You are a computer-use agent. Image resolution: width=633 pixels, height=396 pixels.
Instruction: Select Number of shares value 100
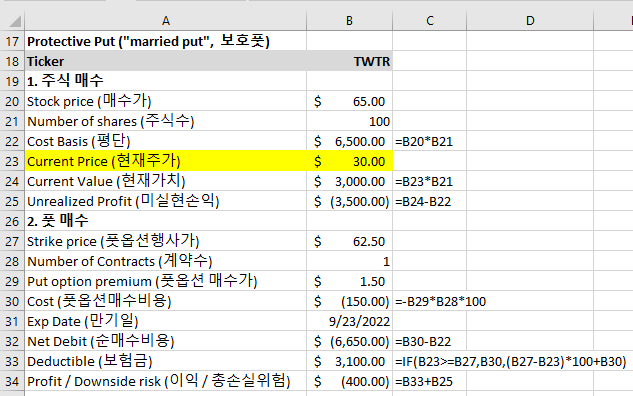349,121
